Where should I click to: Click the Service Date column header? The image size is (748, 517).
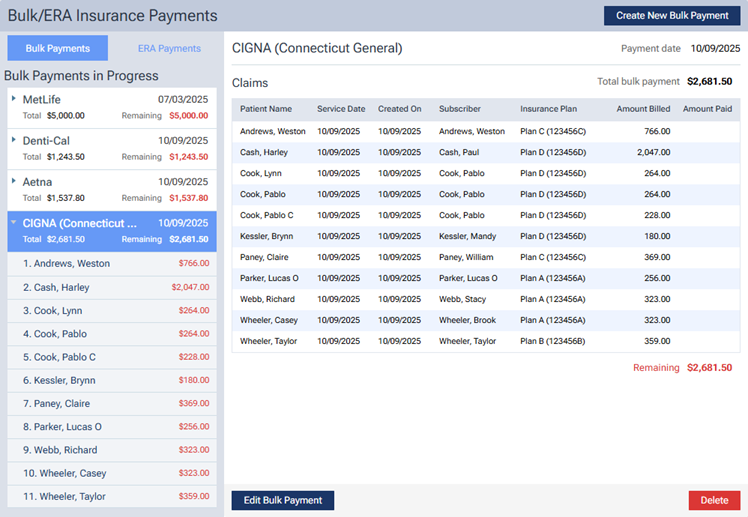tap(341, 108)
